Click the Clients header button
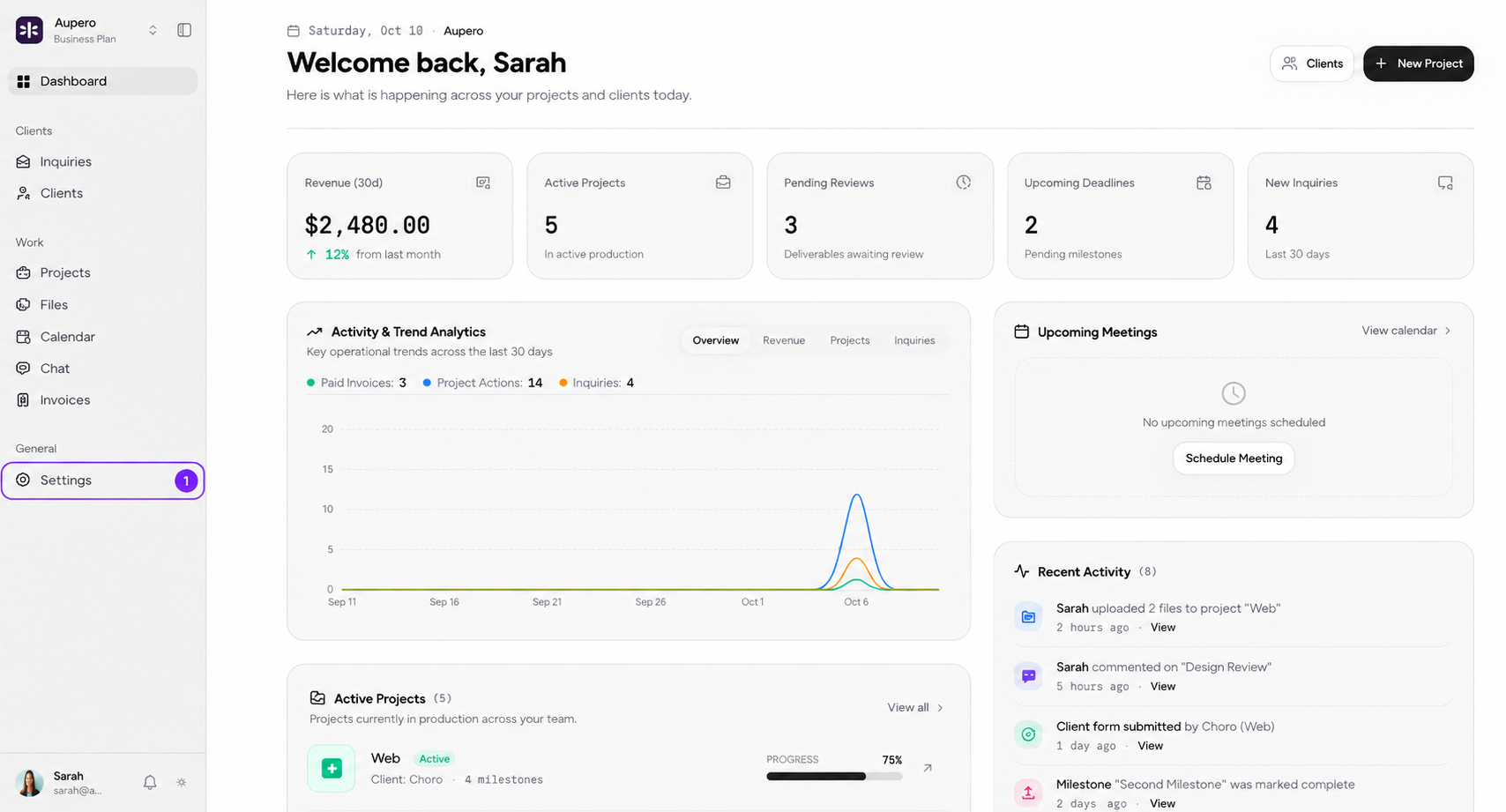1506x812 pixels. click(1312, 63)
